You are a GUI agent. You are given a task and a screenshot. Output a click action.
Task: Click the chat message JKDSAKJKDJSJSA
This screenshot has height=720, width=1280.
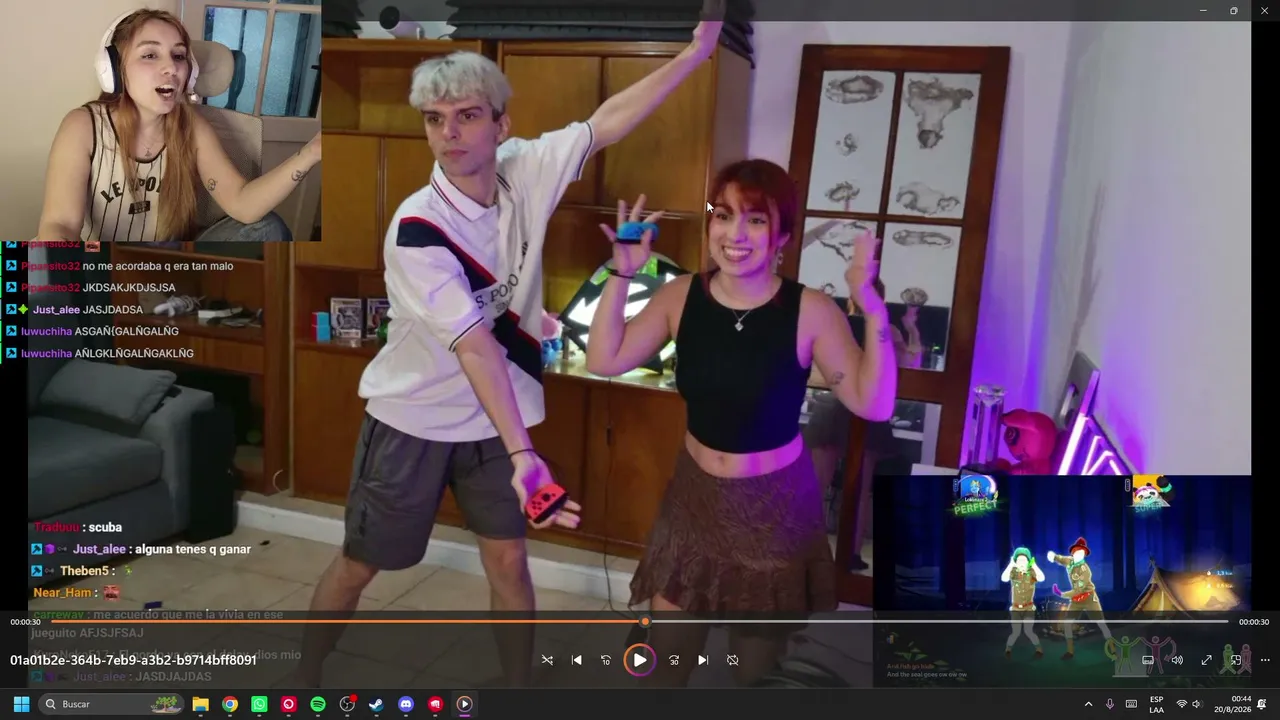(x=129, y=288)
